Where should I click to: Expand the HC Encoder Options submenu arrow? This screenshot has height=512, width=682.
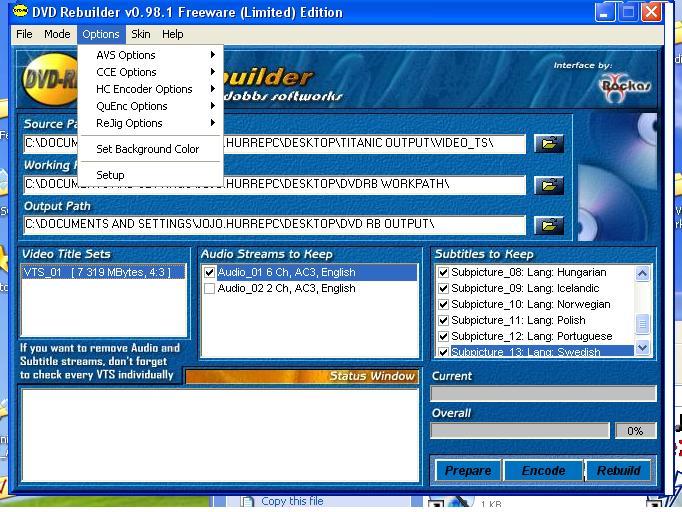coord(213,89)
